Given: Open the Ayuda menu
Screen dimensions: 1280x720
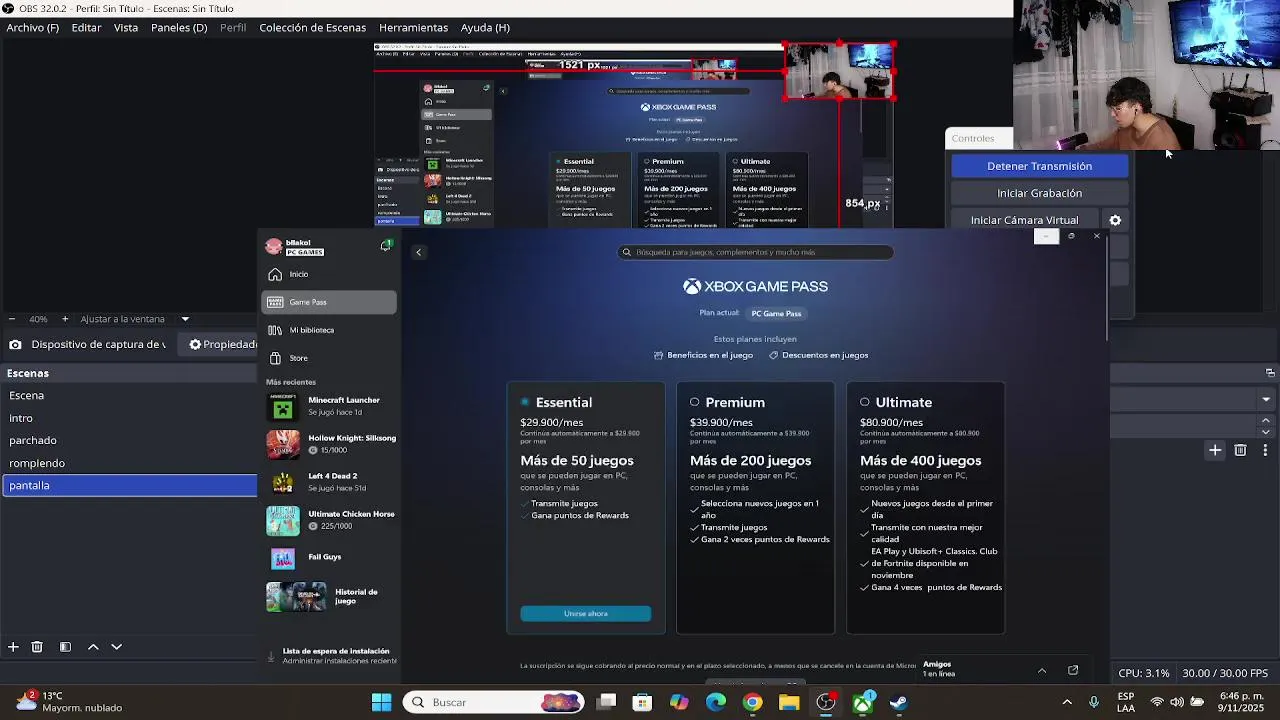Looking at the screenshot, I should 485,27.
